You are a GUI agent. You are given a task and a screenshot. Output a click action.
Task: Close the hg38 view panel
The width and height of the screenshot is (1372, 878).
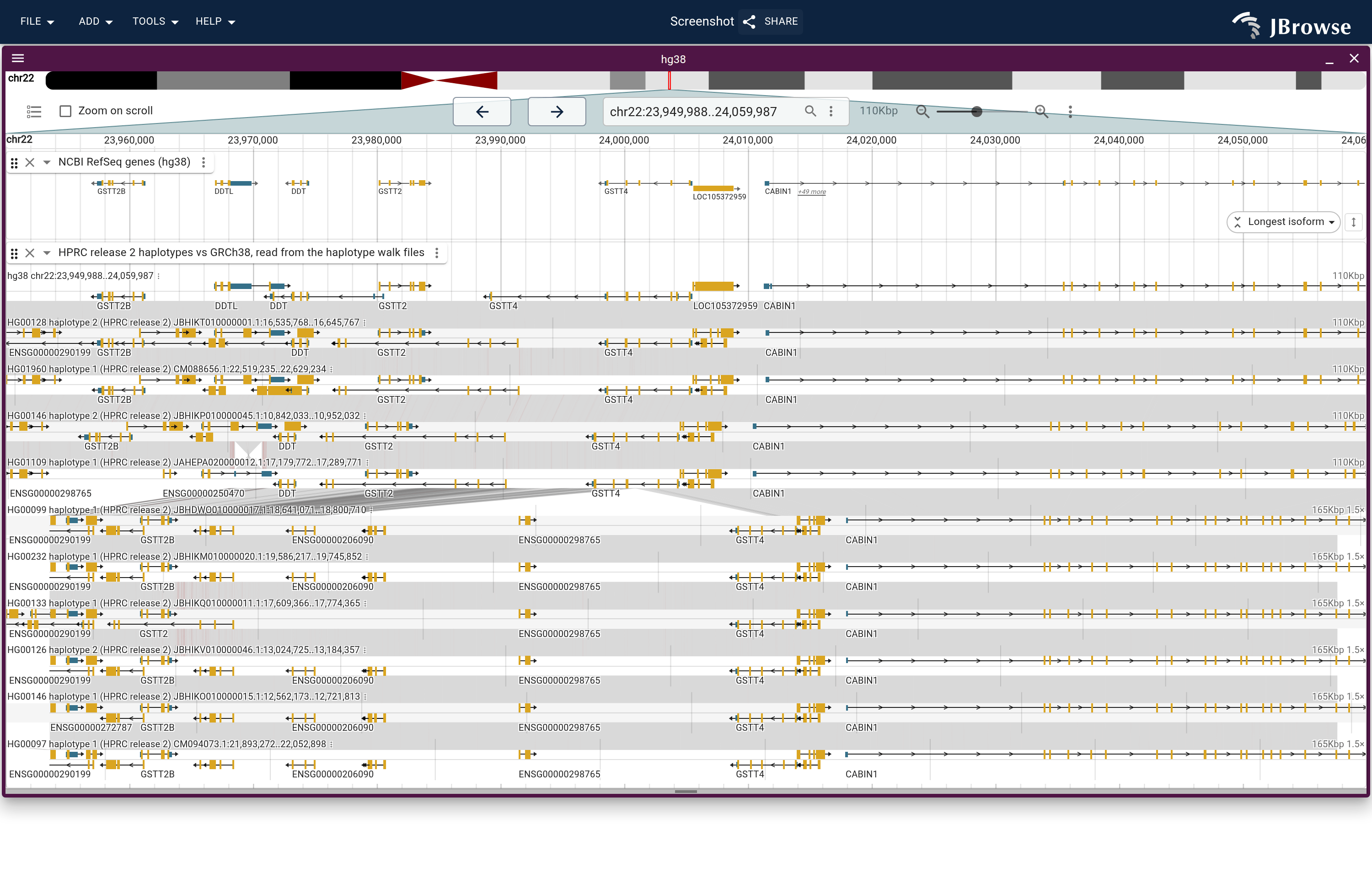pyautogui.click(x=1354, y=58)
